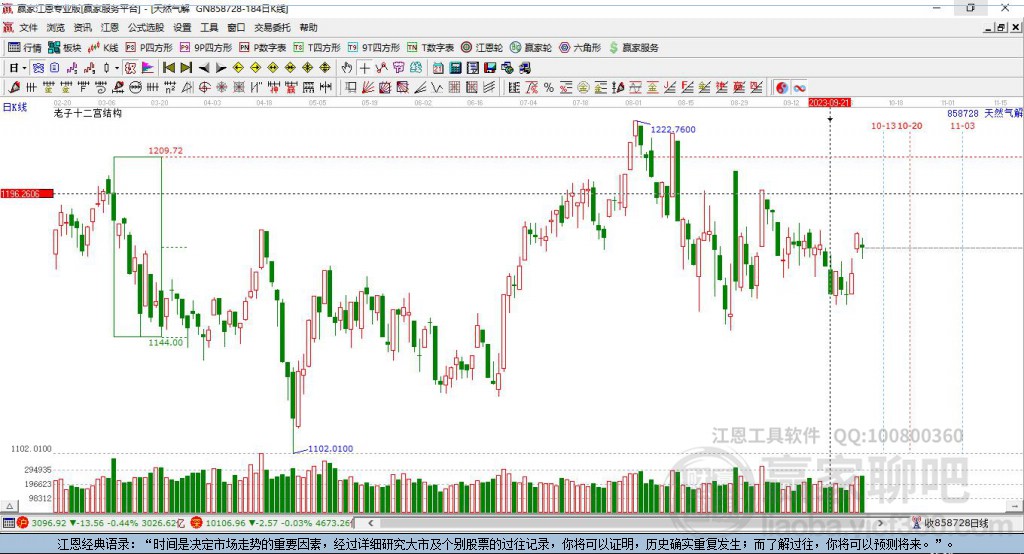1024x554 pixels.
Task: Click the last yellow diamond arrow icon
Action: (x=325, y=68)
